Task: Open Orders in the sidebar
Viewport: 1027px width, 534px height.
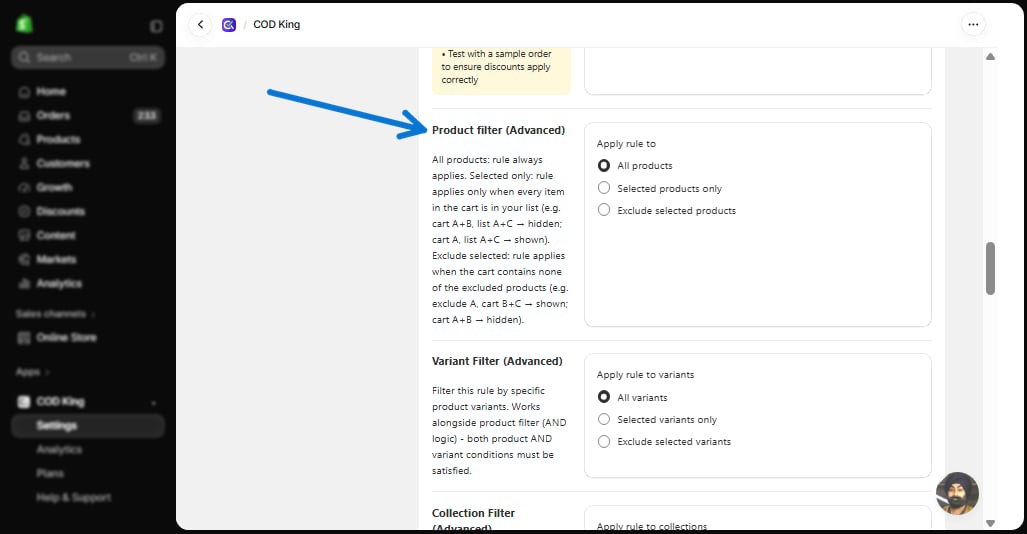Action: (x=53, y=115)
